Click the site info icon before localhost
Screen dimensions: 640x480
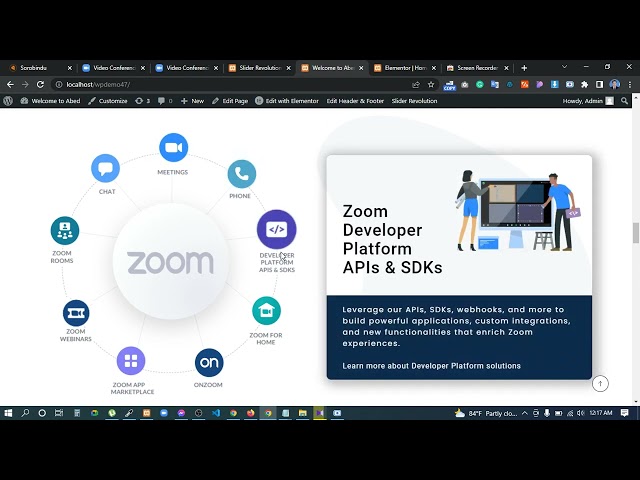click(x=59, y=84)
